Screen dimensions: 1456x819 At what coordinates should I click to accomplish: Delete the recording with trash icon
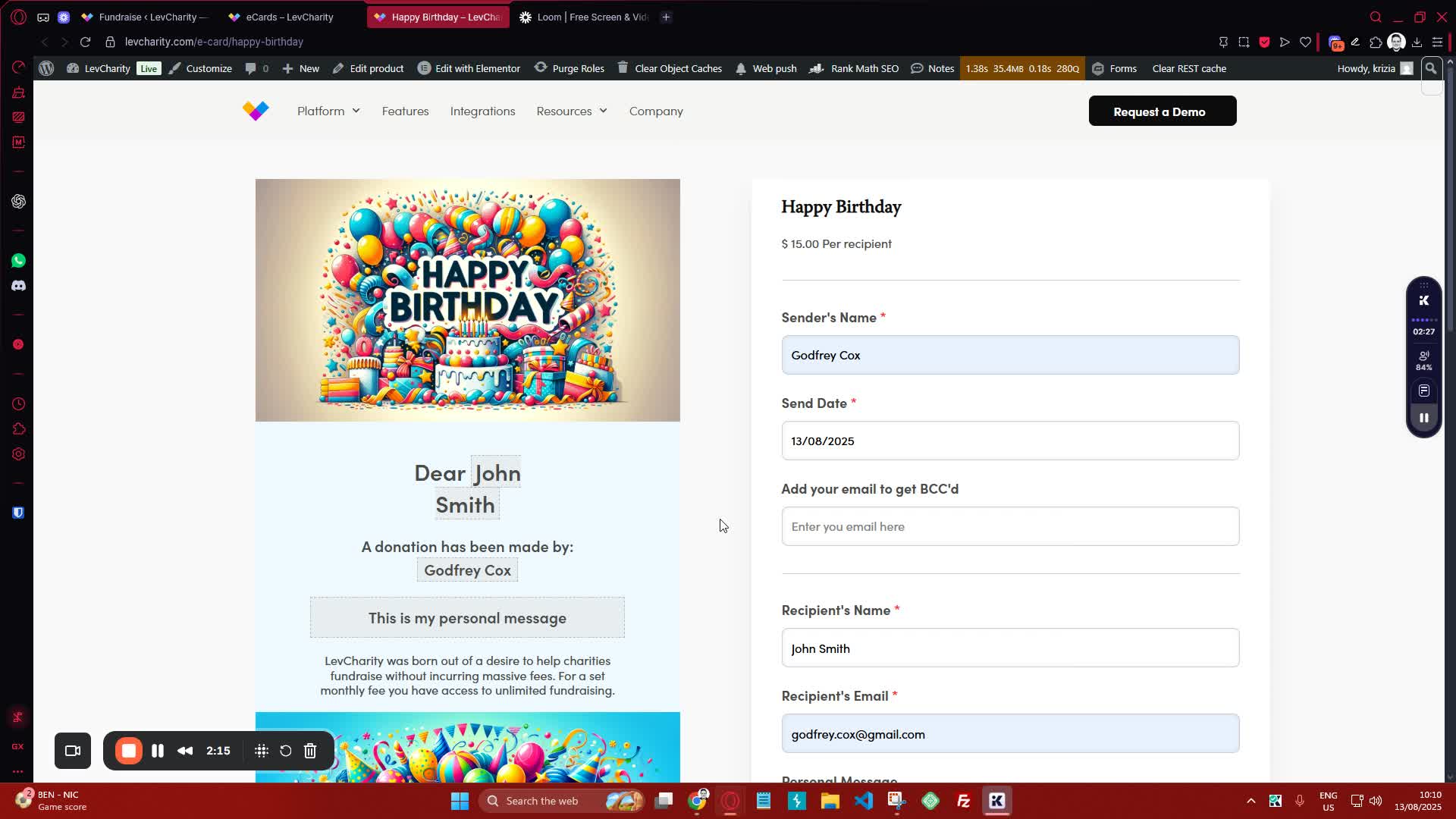coord(310,751)
